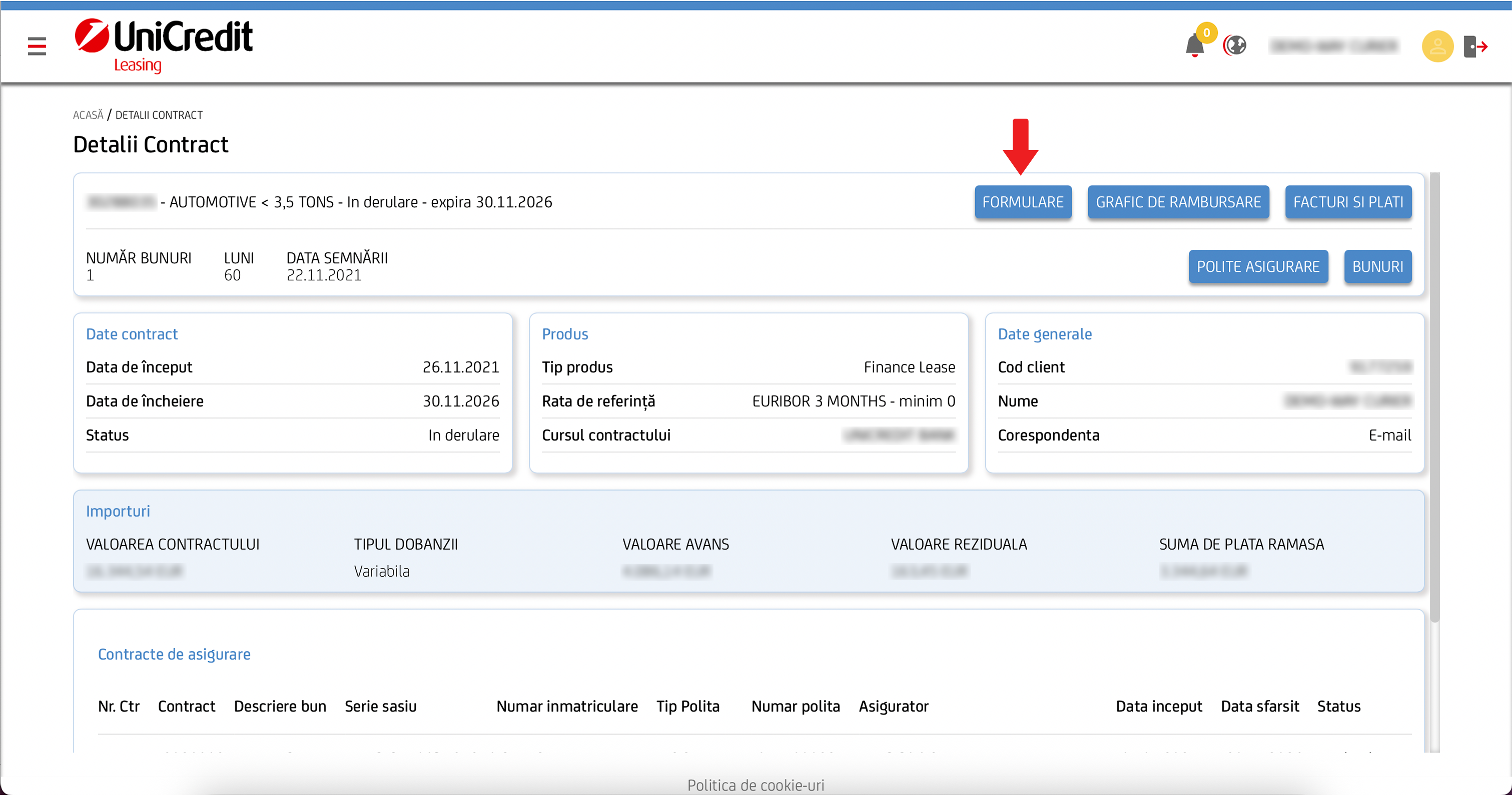The image size is (1512, 810).
Task: Click the Tip Polita column header
Action: (x=688, y=706)
